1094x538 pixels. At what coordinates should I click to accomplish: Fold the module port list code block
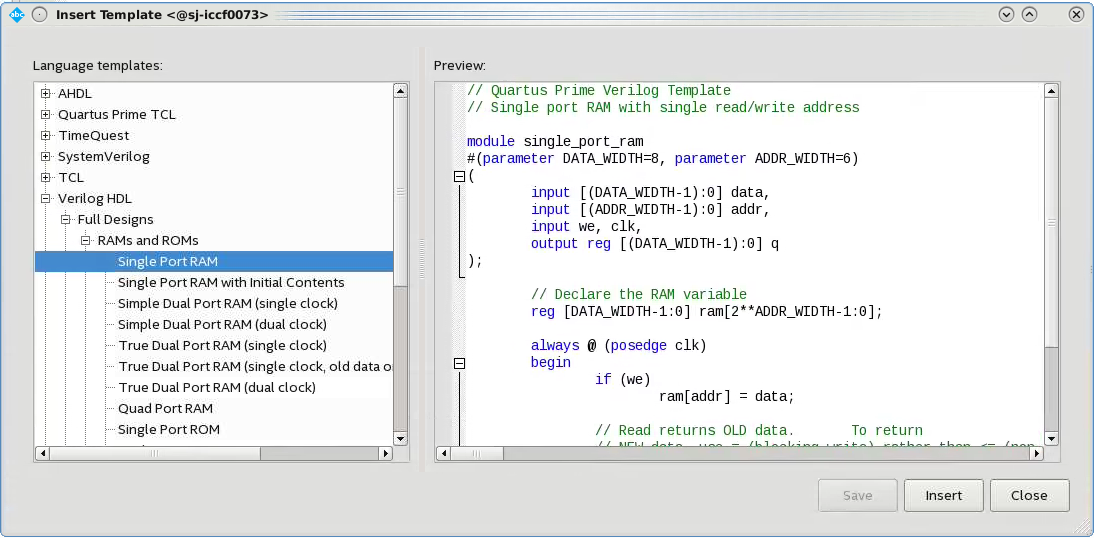pyautogui.click(x=460, y=176)
